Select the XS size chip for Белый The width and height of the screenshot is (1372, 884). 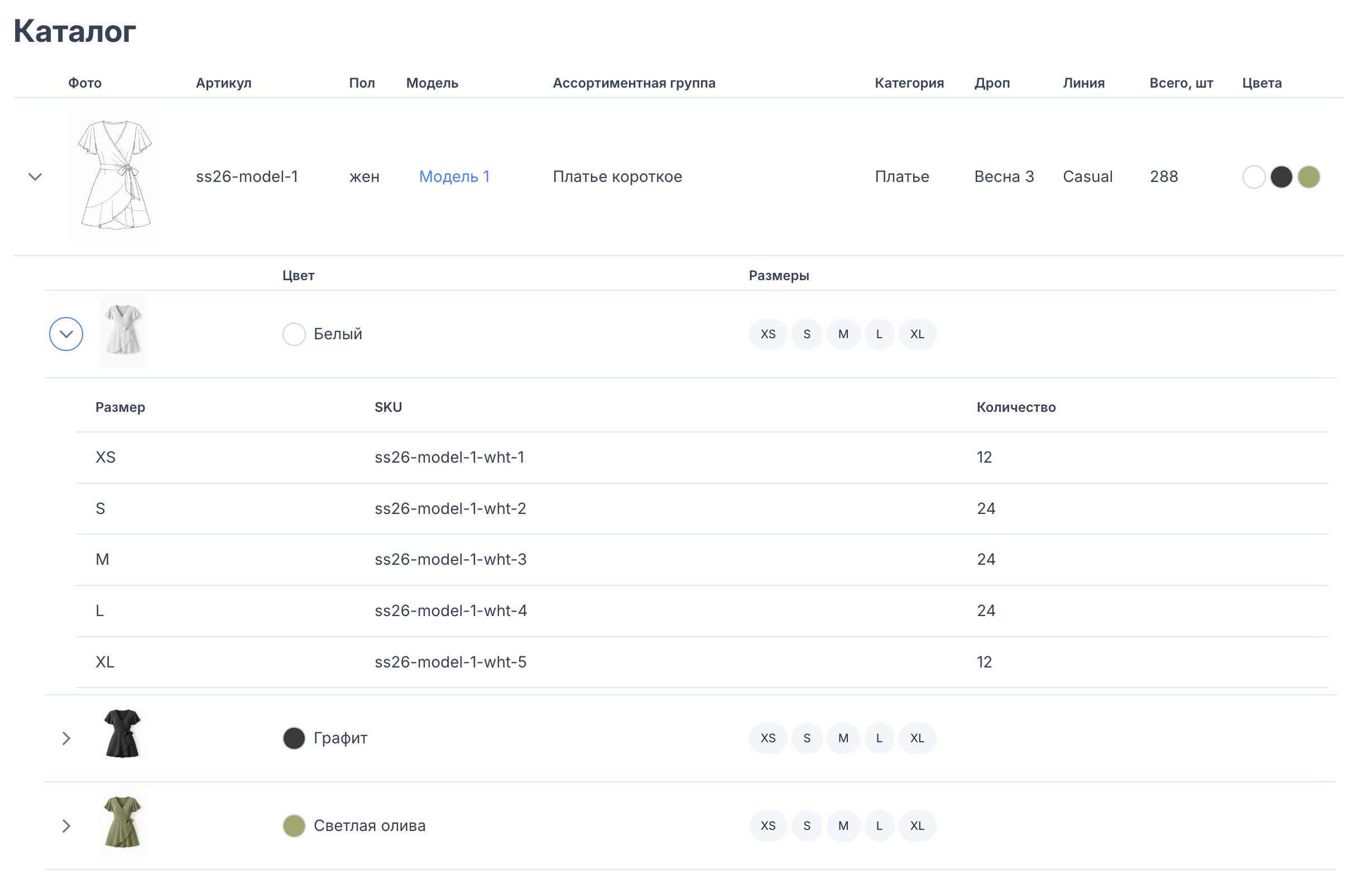(x=768, y=334)
